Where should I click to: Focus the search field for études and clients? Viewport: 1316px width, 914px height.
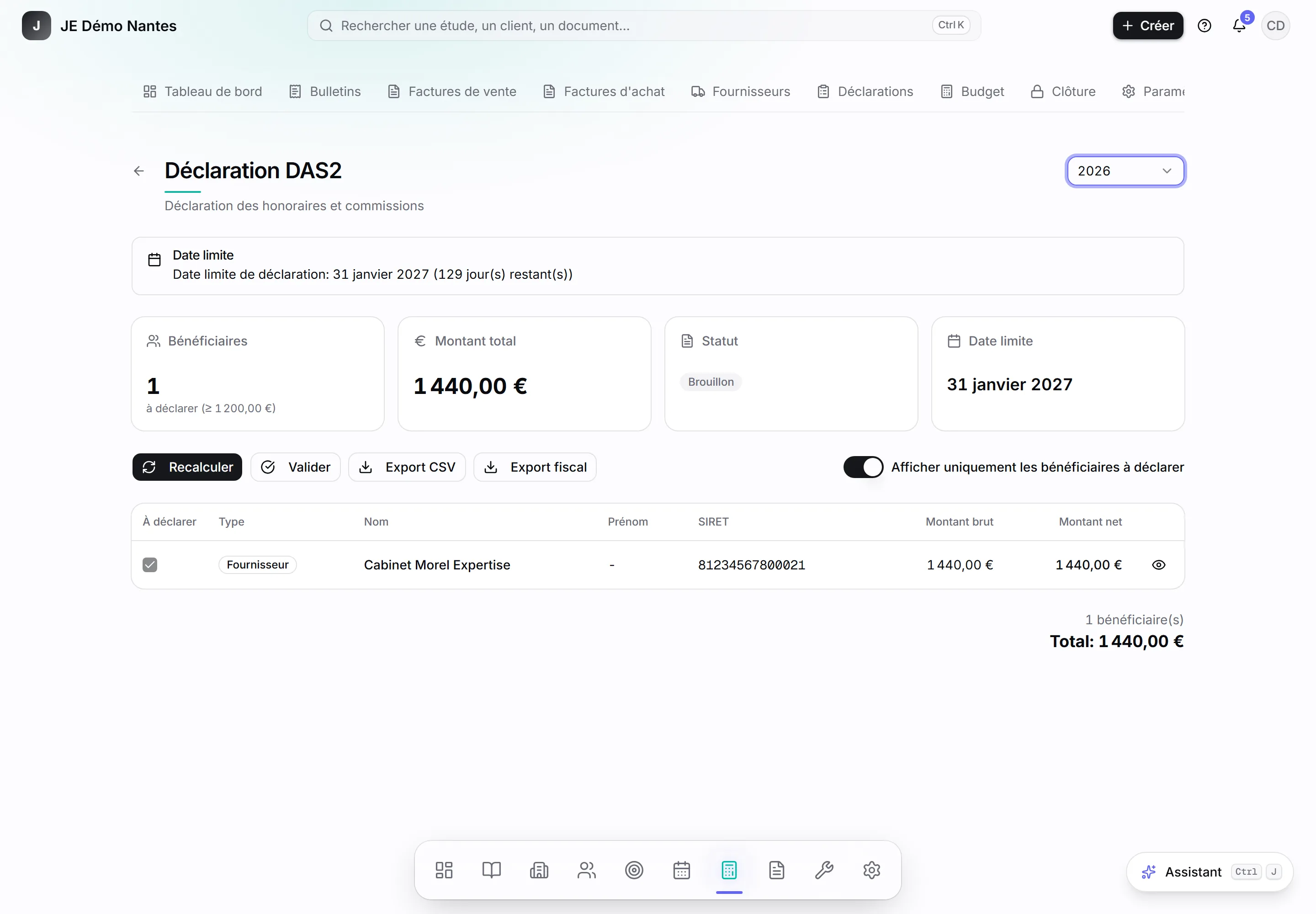click(x=644, y=26)
